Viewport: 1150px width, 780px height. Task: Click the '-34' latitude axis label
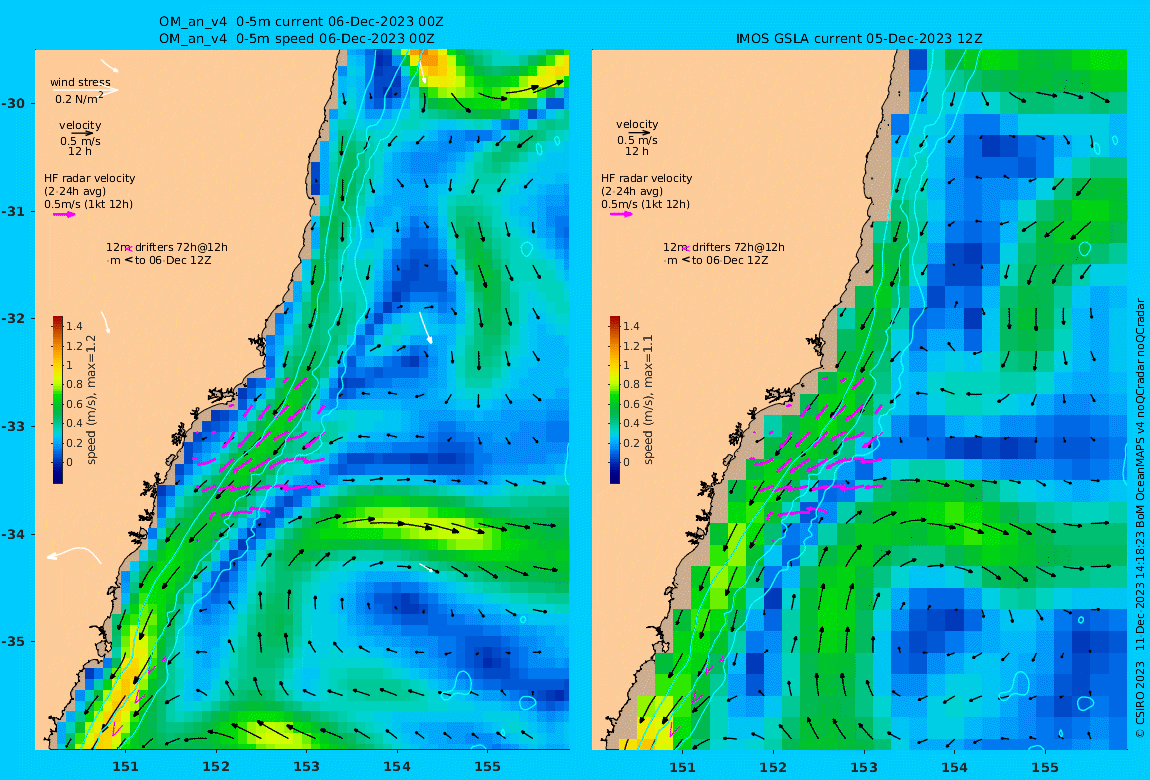tap(13, 534)
